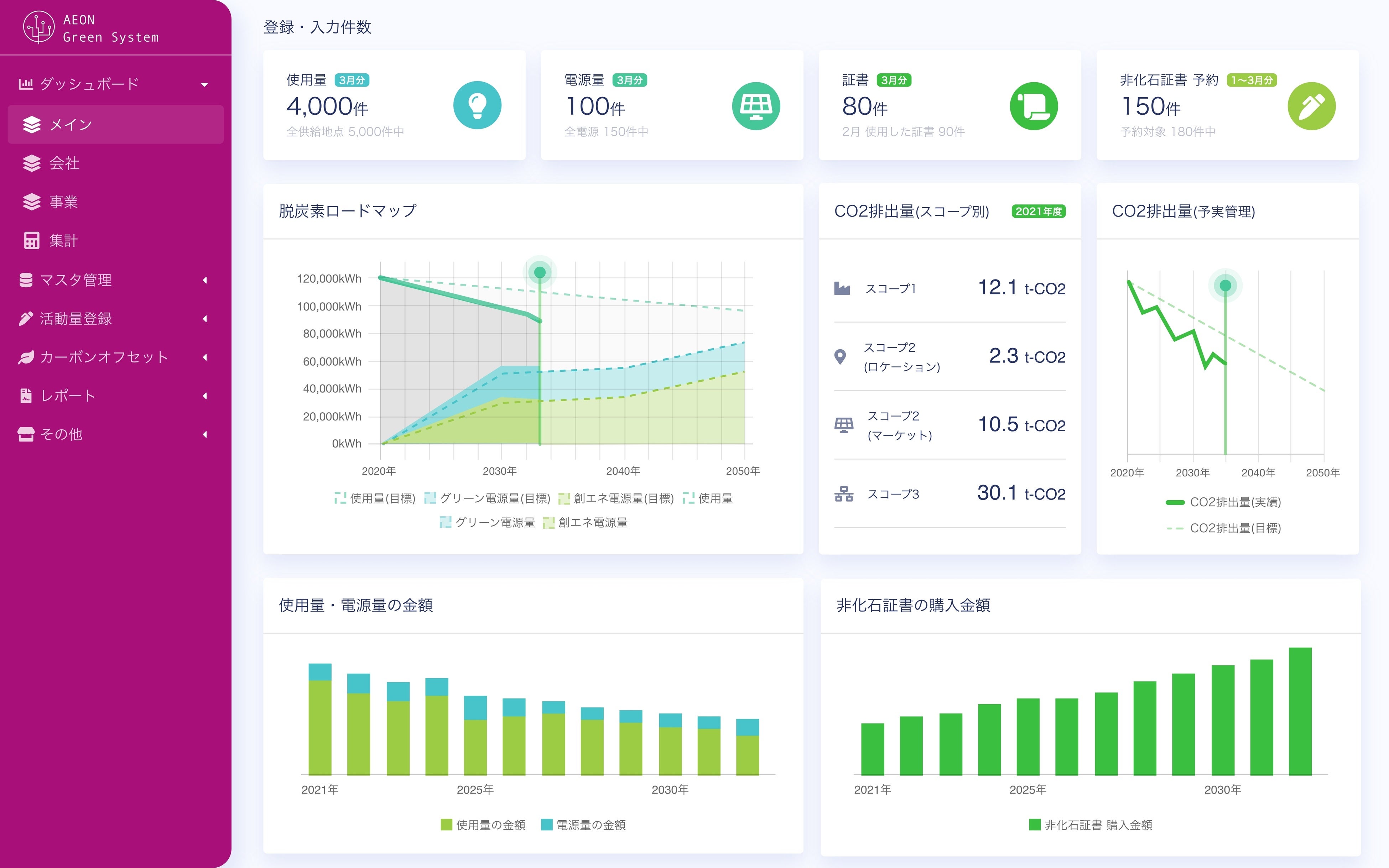1389x868 pixels.
Task: Expand the カーボンオフセット submenu arrow
Action: (x=204, y=357)
